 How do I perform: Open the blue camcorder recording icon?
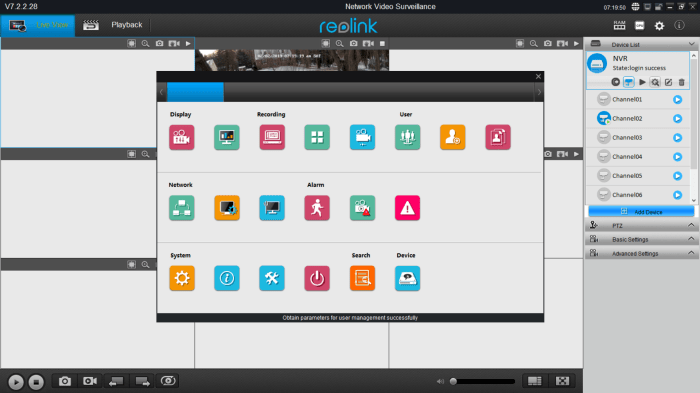(x=362, y=137)
